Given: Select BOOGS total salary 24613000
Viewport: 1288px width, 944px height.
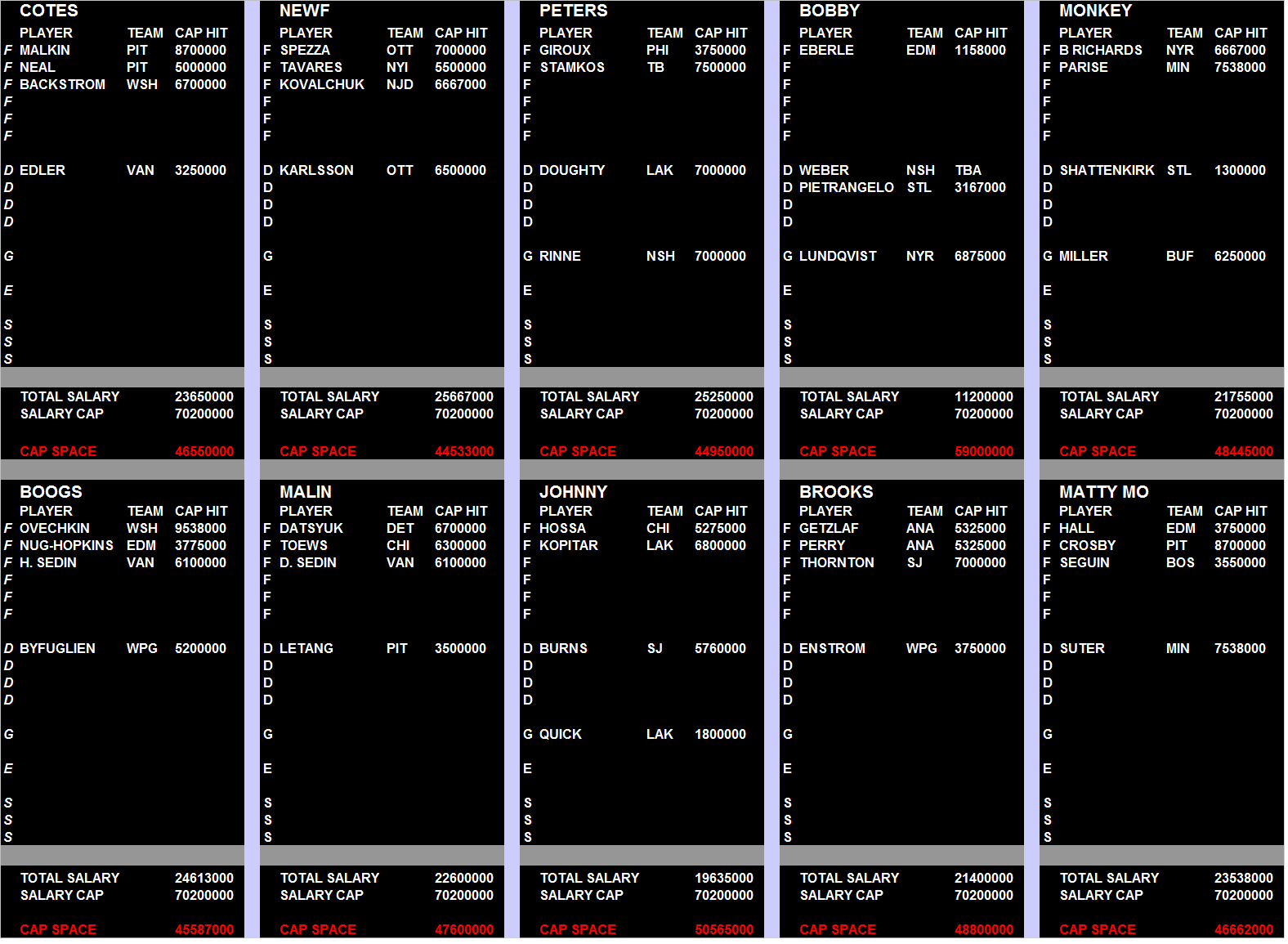Looking at the screenshot, I should [x=203, y=878].
